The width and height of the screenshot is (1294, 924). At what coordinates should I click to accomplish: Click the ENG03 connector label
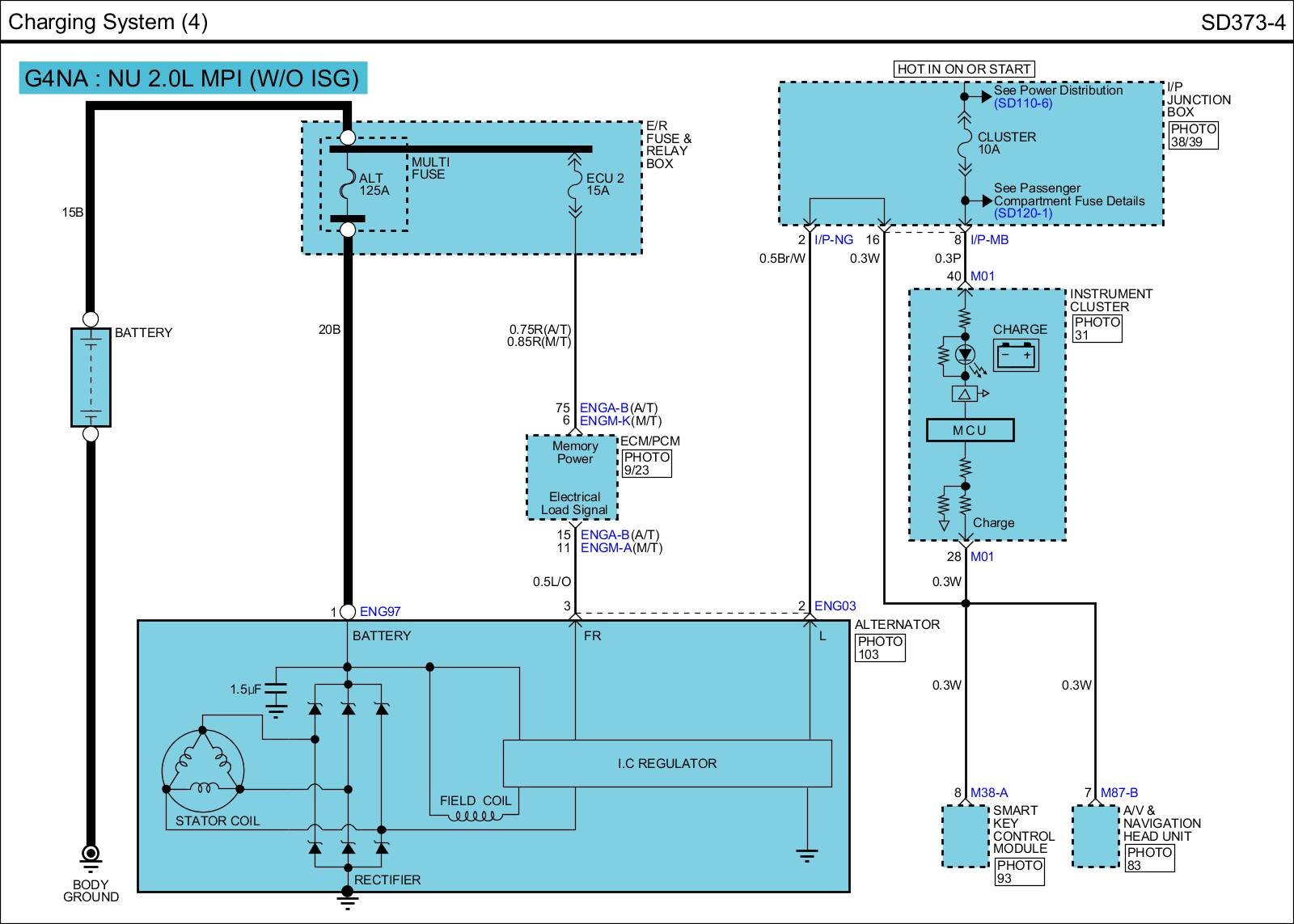835,606
